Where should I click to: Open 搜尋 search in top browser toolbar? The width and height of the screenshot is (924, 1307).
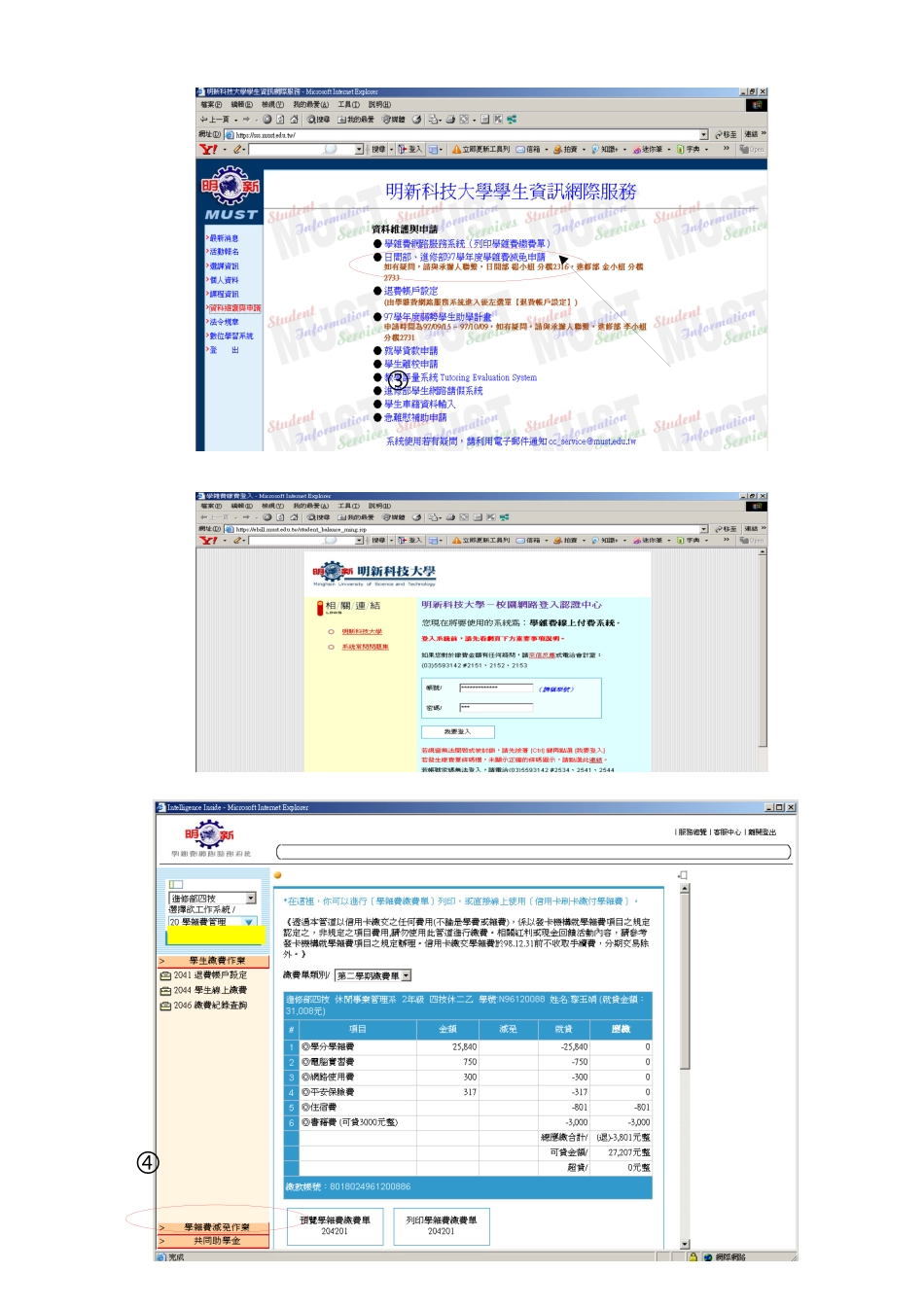(x=318, y=120)
